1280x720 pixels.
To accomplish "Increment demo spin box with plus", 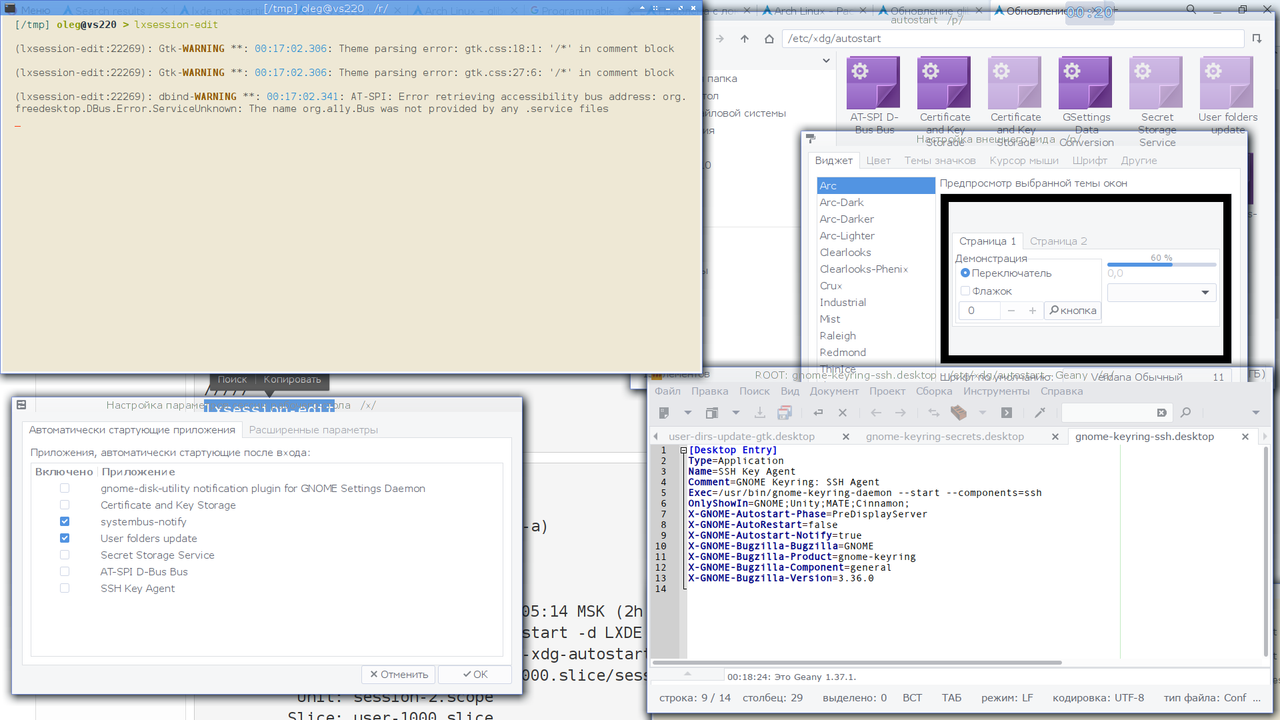I will [1032, 310].
